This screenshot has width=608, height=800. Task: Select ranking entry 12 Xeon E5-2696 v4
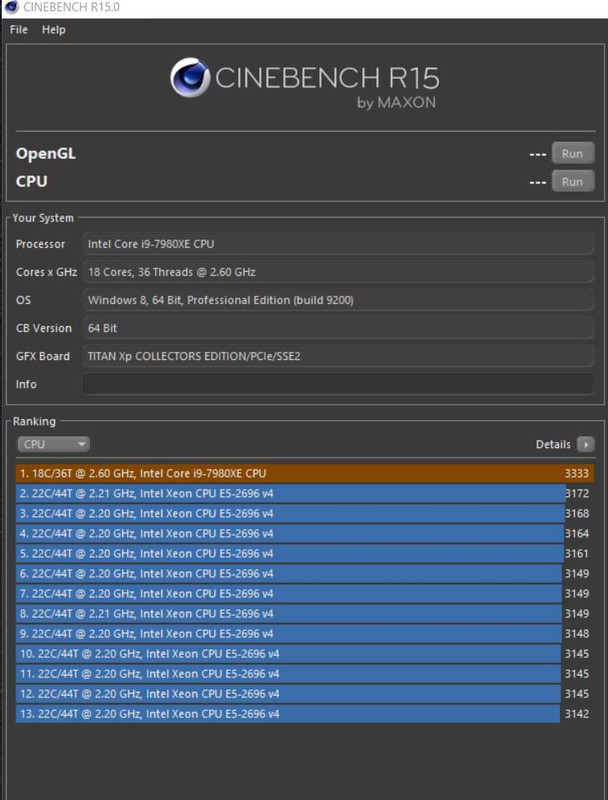pos(305,694)
